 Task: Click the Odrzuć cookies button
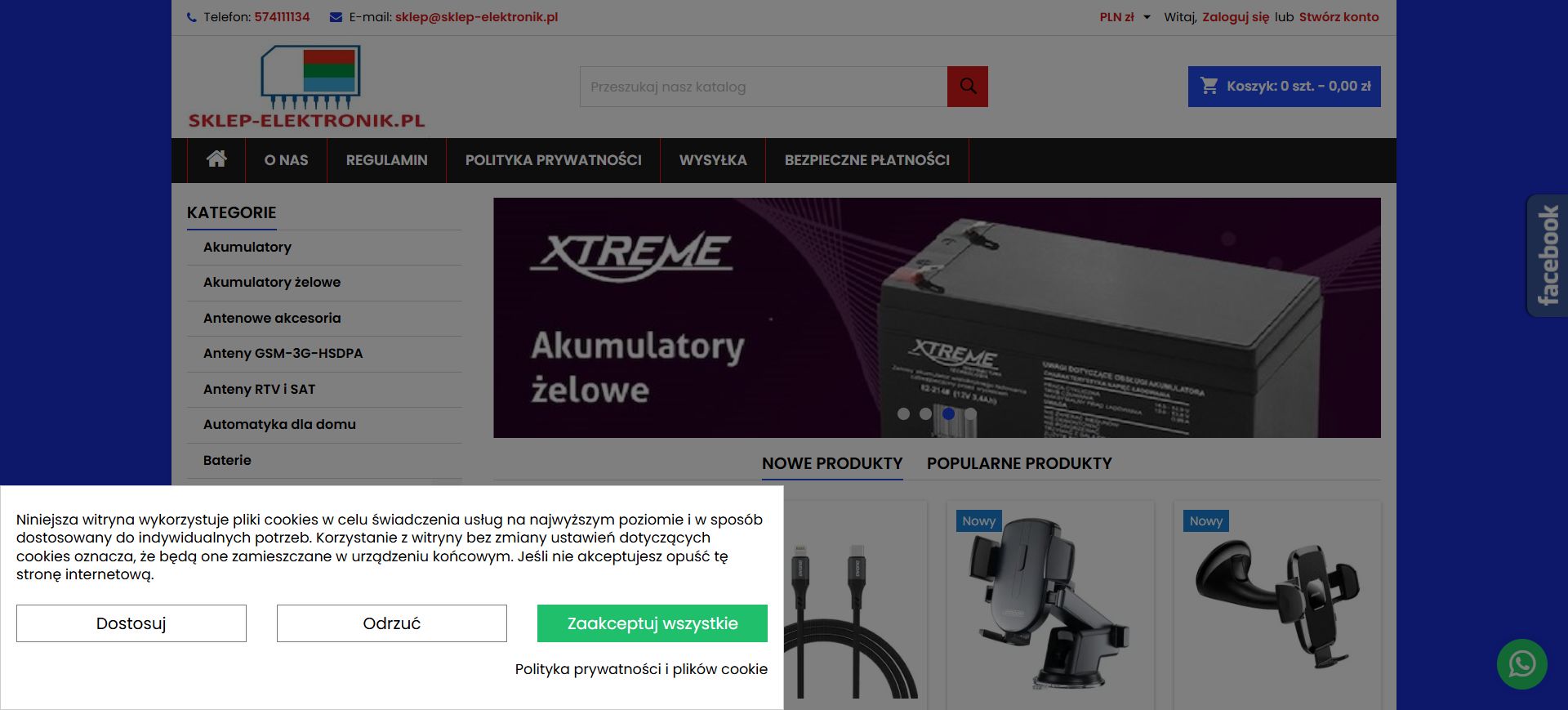point(392,623)
